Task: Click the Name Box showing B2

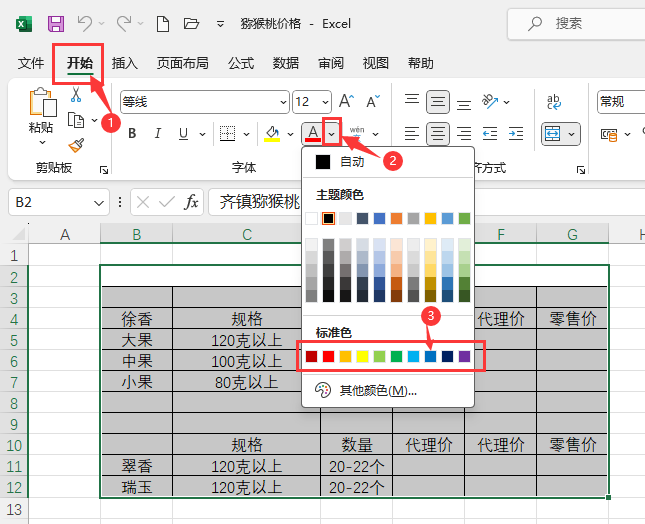Action: coord(59,202)
